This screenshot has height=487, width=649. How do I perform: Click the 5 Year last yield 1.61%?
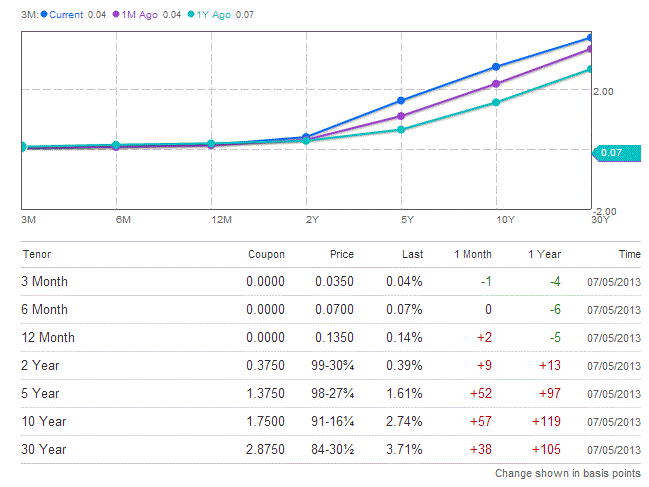(x=405, y=393)
